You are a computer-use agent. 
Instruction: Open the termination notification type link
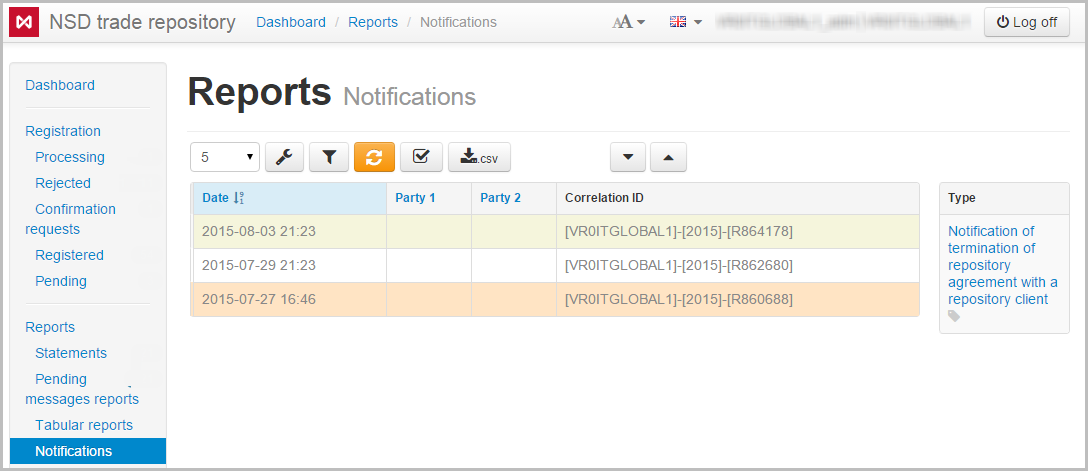997,265
